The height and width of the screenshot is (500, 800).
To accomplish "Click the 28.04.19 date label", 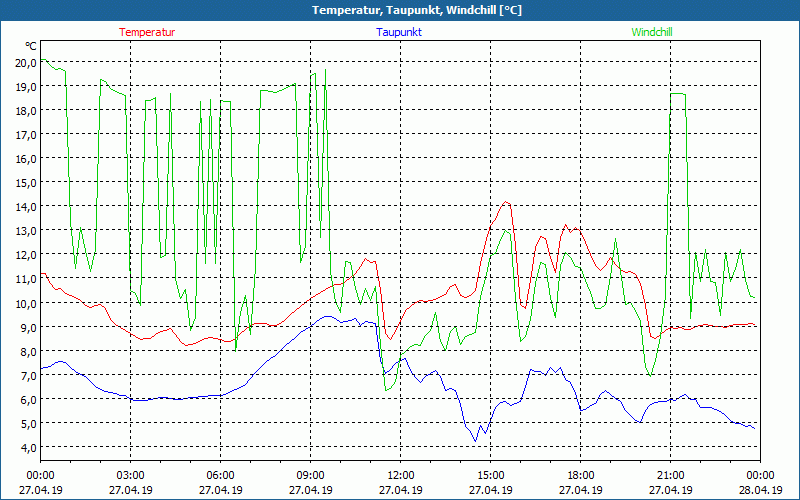I will [x=760, y=490].
